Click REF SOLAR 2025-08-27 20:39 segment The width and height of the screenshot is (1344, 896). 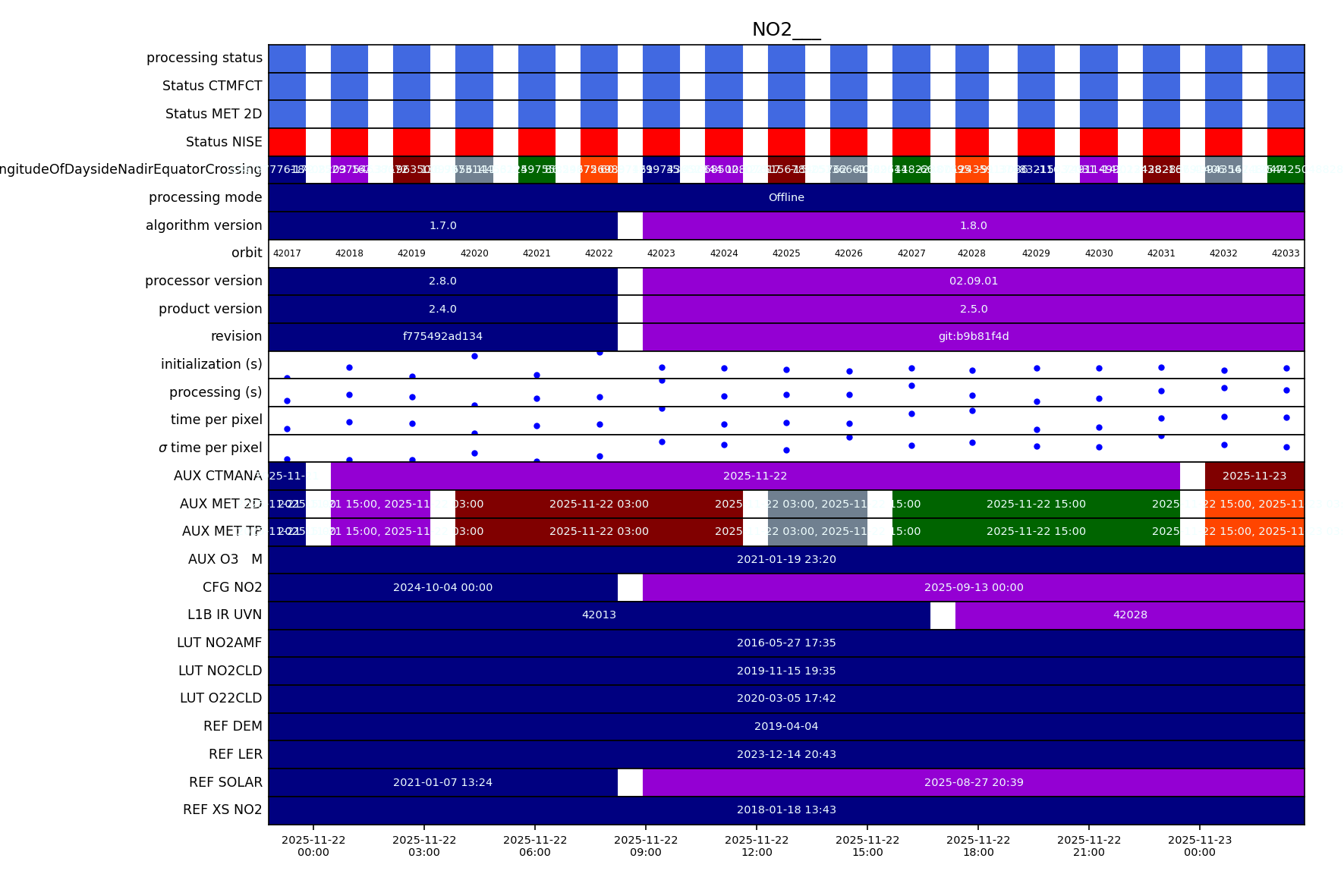pyautogui.click(x=973, y=782)
